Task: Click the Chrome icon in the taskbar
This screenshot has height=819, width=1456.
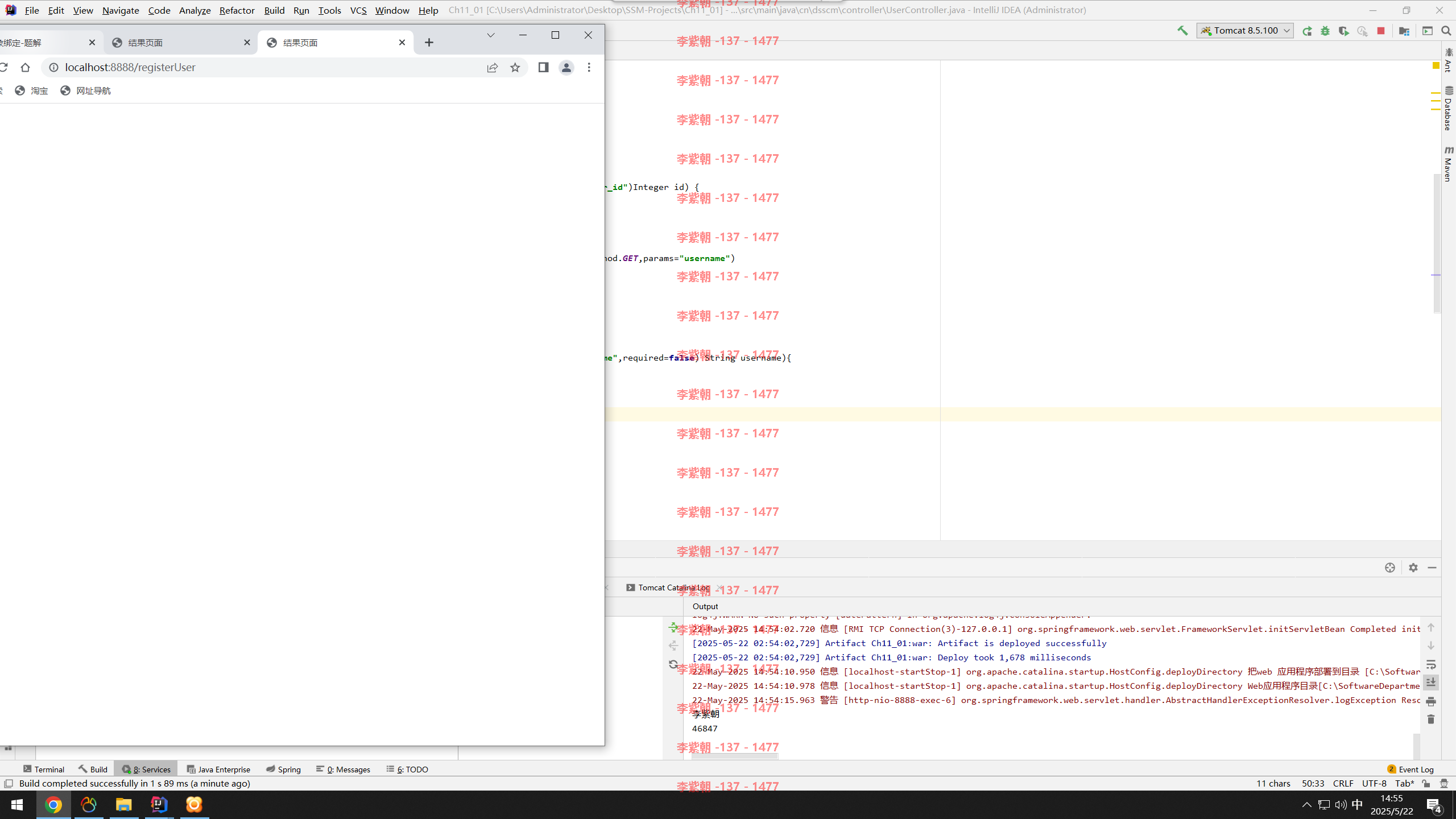Action: coord(53,805)
